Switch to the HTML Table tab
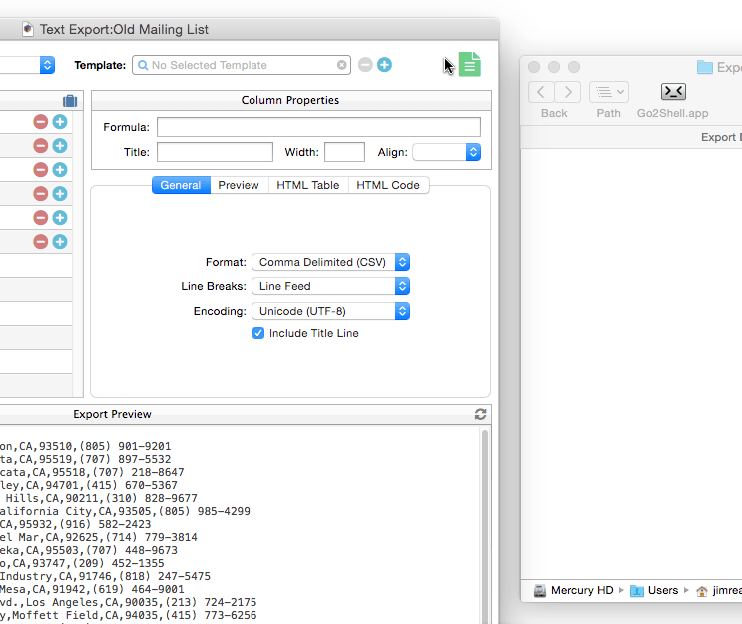 pos(307,185)
